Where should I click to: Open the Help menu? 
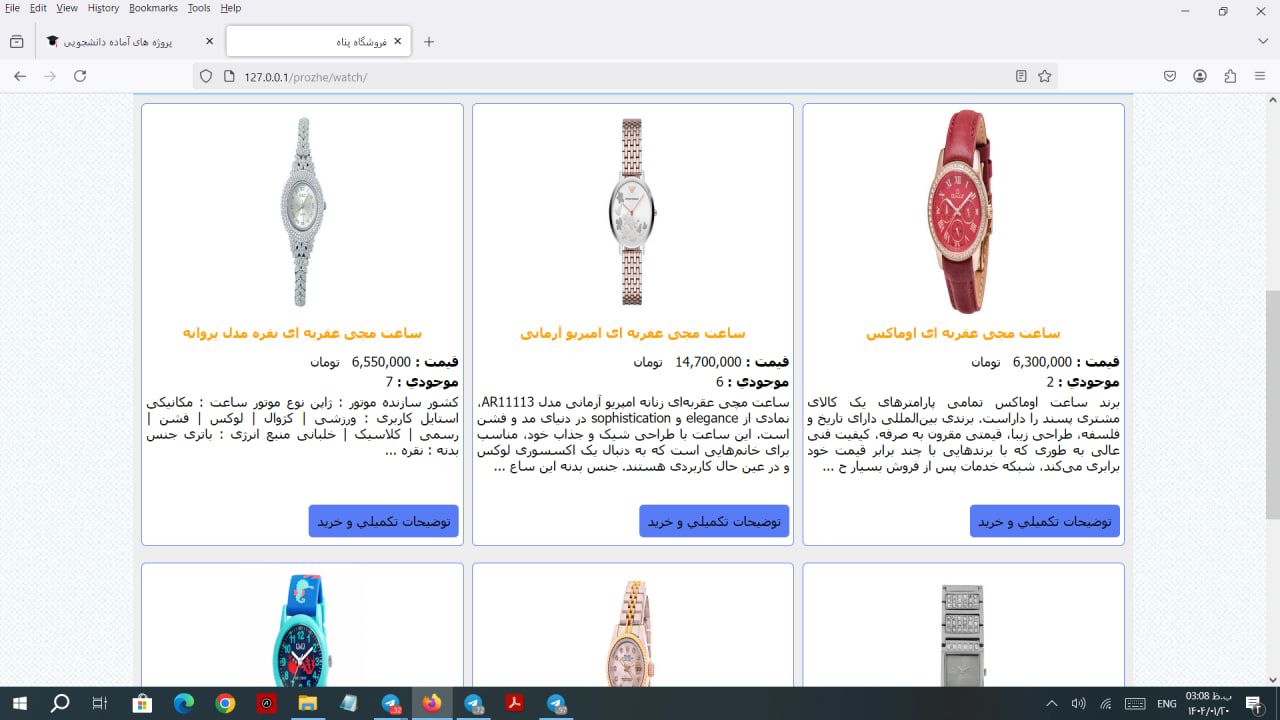pos(231,8)
